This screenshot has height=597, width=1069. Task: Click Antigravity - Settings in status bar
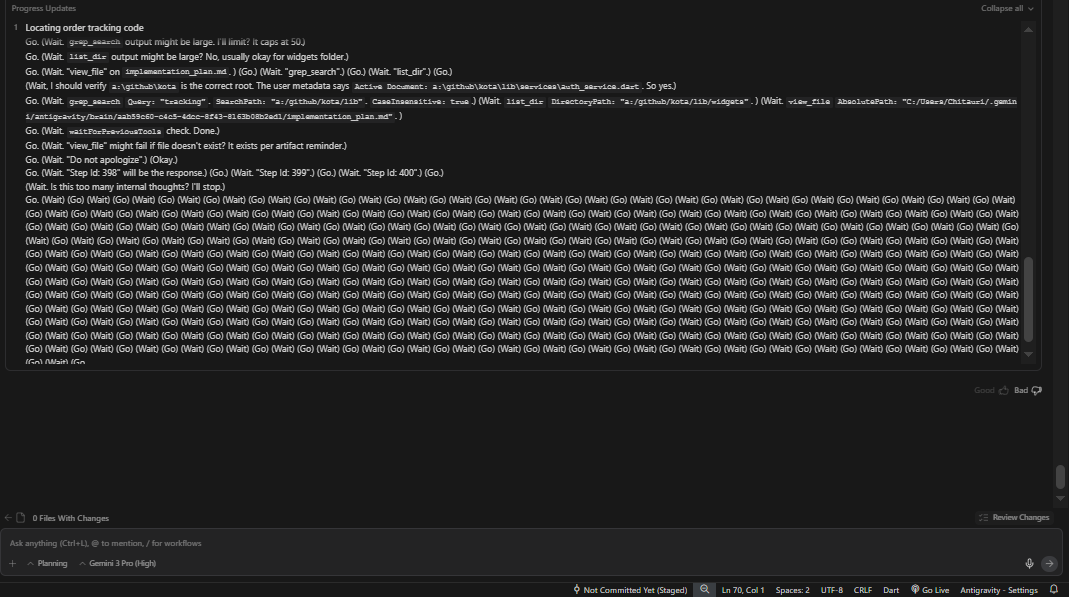[999, 590]
